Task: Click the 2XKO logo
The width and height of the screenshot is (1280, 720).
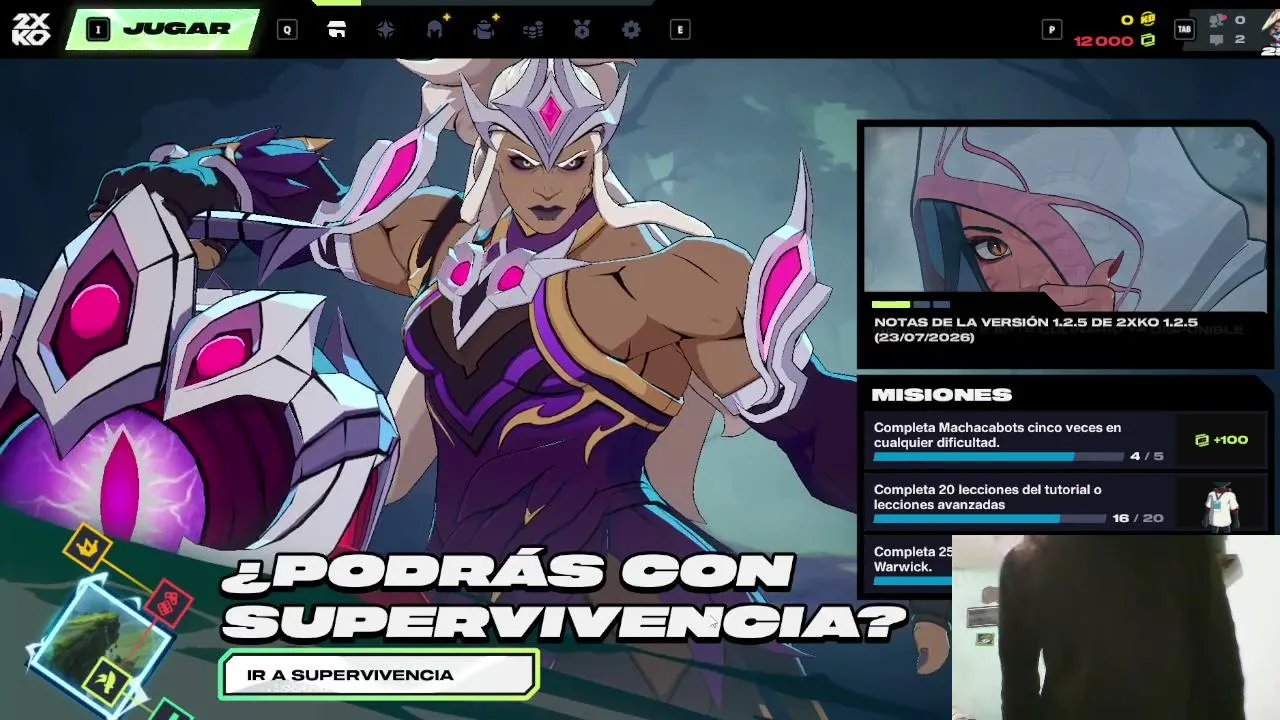Action: point(30,29)
